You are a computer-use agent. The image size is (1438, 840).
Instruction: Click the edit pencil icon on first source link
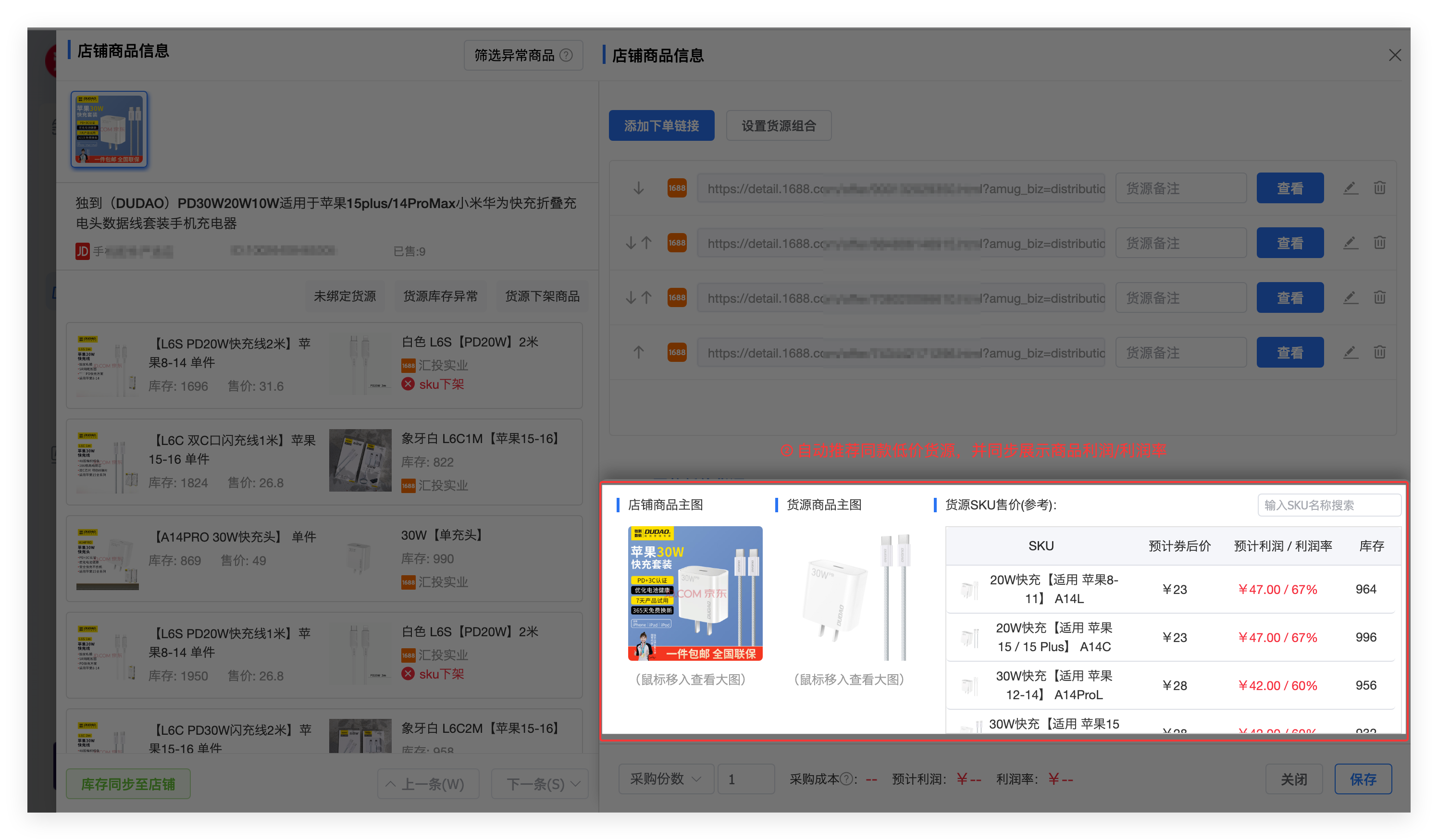1350,188
